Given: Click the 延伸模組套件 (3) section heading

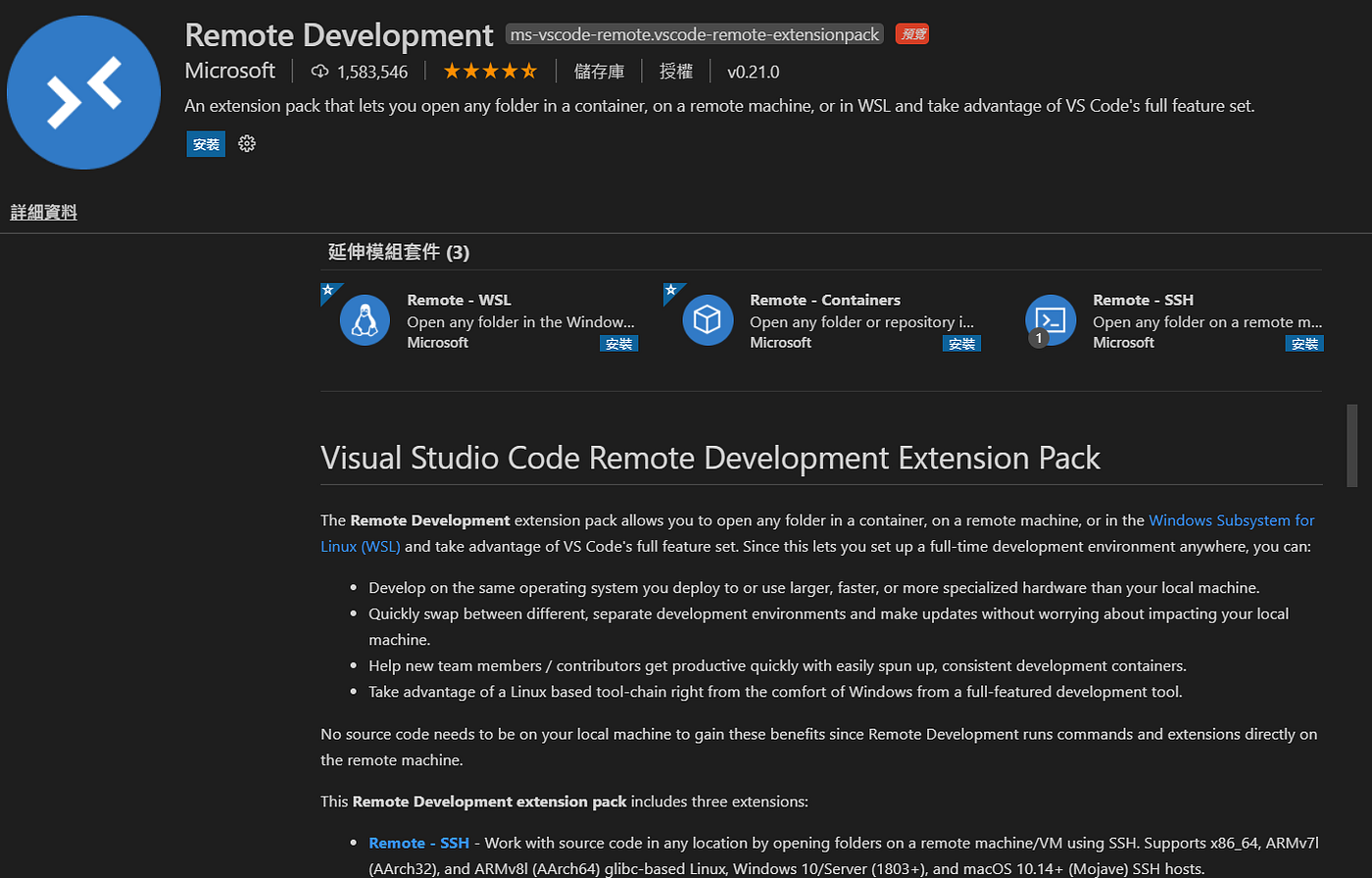Looking at the screenshot, I should 399,253.
